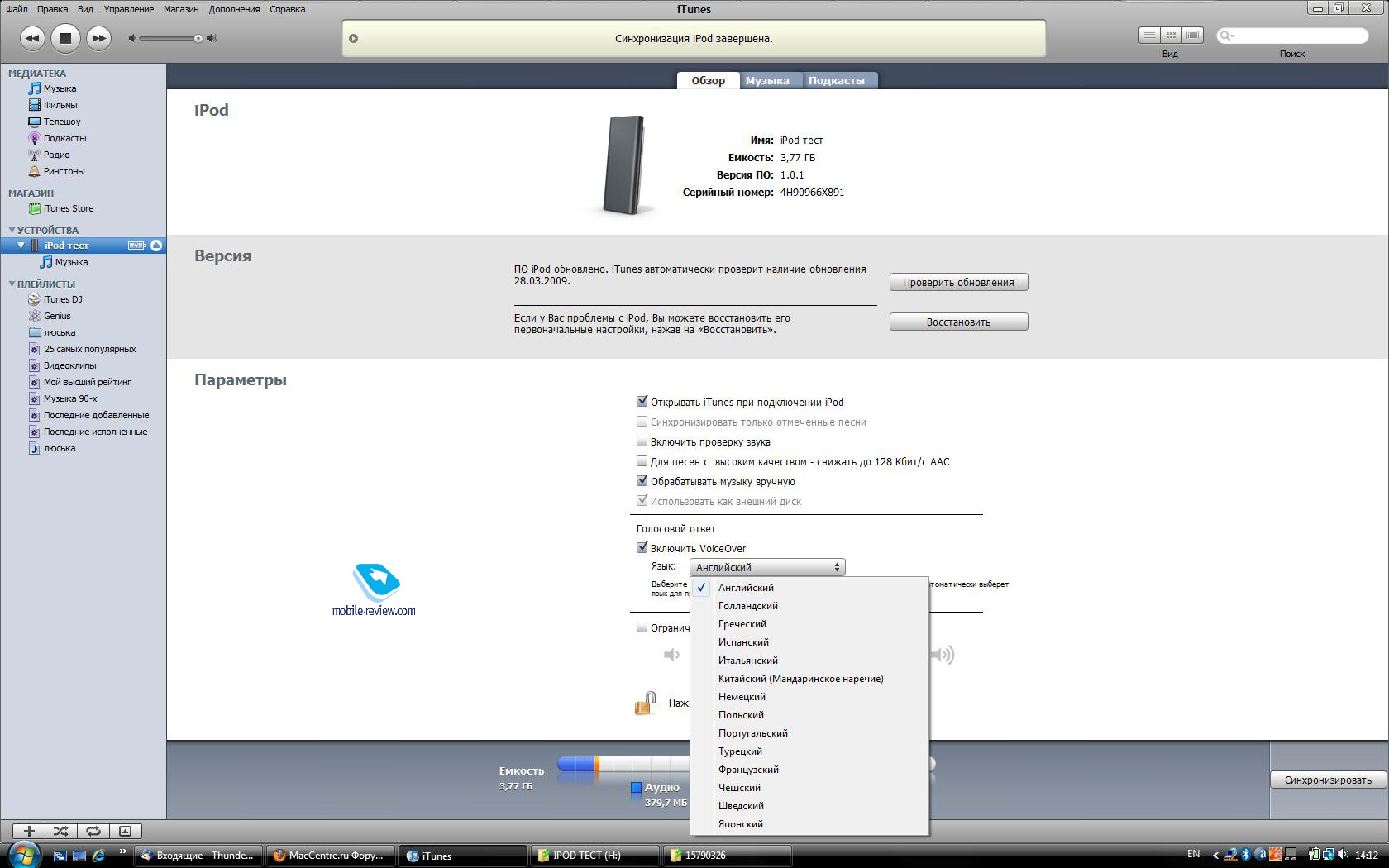The height and width of the screenshot is (868, 1389).
Task: Click Восстановить button
Action: click(x=958, y=322)
